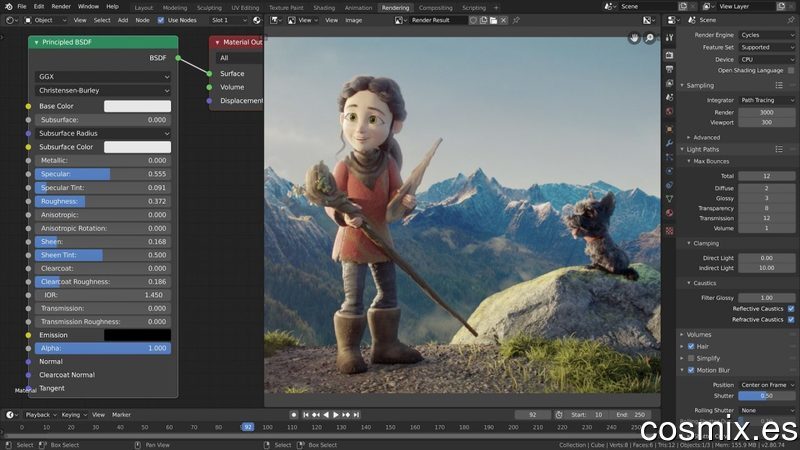Viewport: 800px width, 450px height.
Task: Open the Material properties tab
Action: (x=669, y=213)
